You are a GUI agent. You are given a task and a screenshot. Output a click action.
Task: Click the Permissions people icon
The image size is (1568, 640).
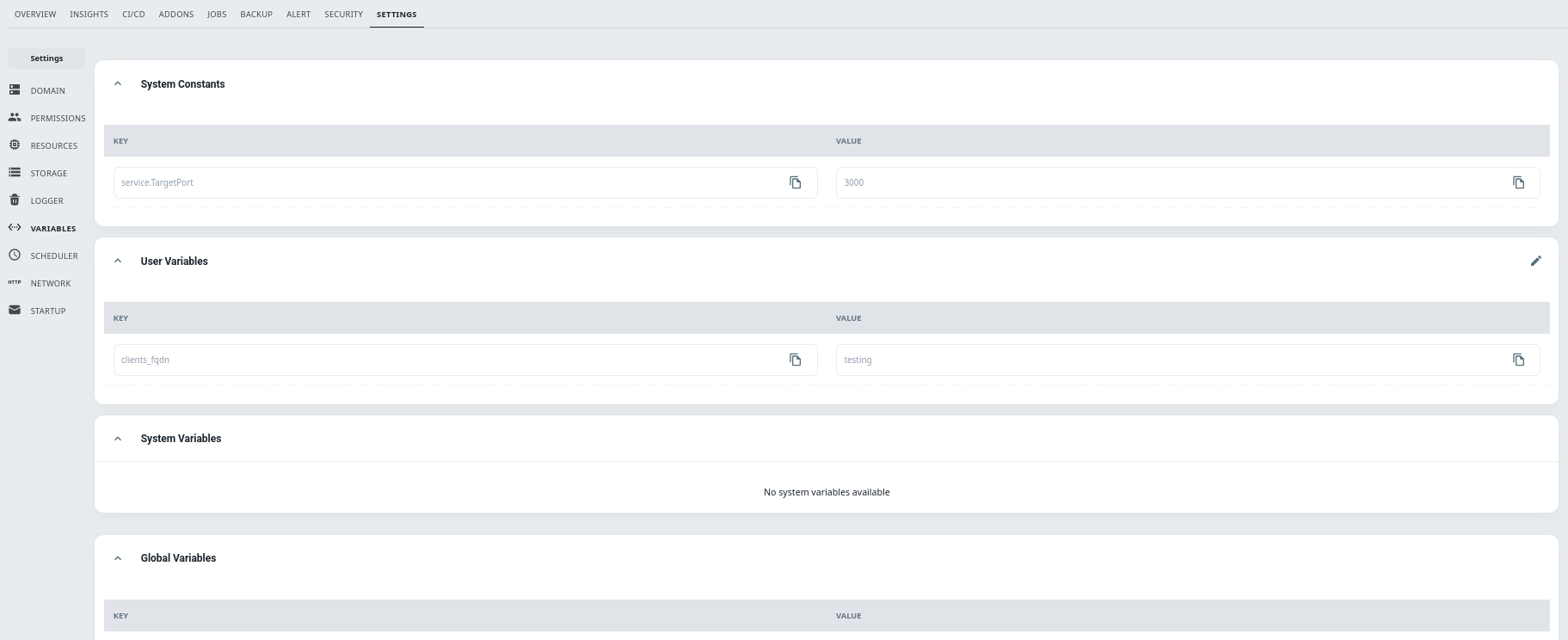point(15,117)
